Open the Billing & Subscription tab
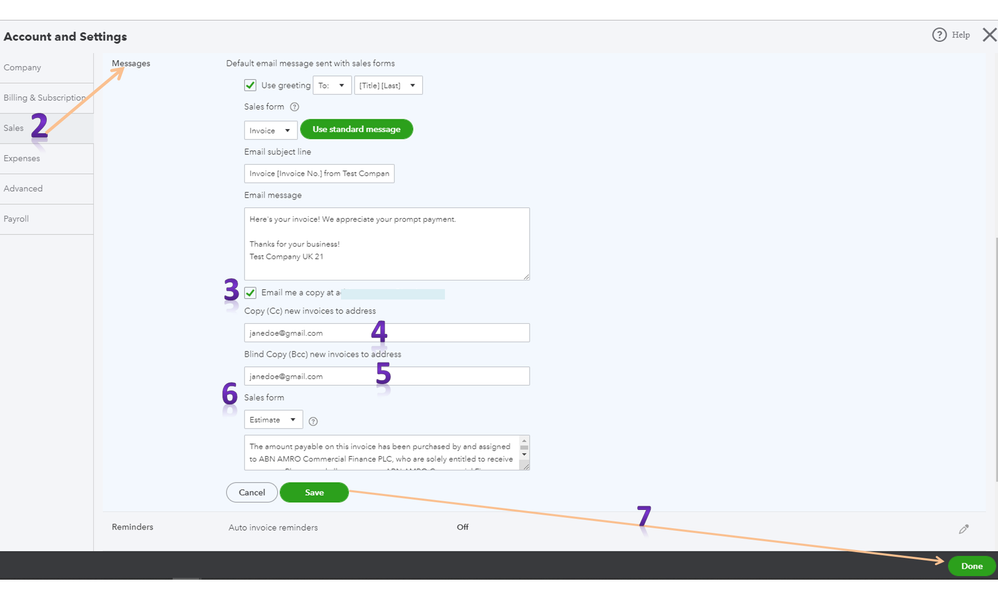 [44, 98]
